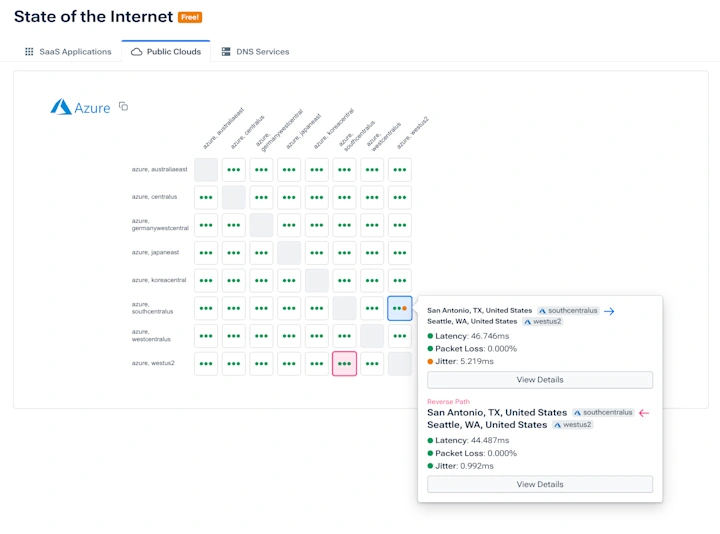Screen dimensions: 720x534
Task: Switch to the DNS Services tab
Action: click(x=255, y=51)
